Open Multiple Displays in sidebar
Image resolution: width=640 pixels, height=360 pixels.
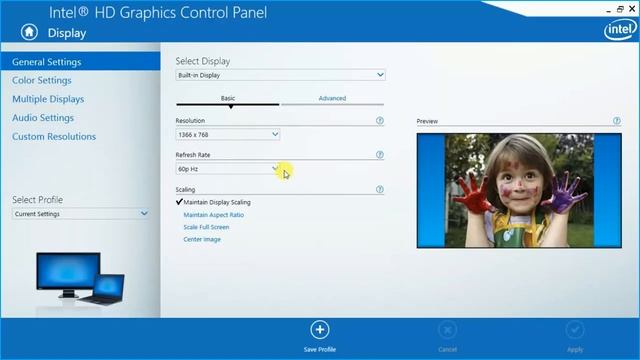click(48, 99)
